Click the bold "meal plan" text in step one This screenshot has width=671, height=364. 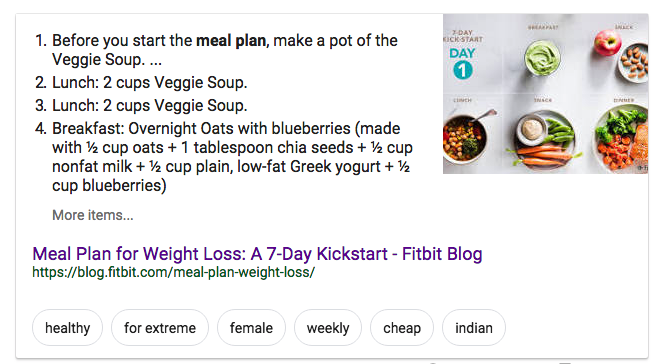tap(231, 41)
